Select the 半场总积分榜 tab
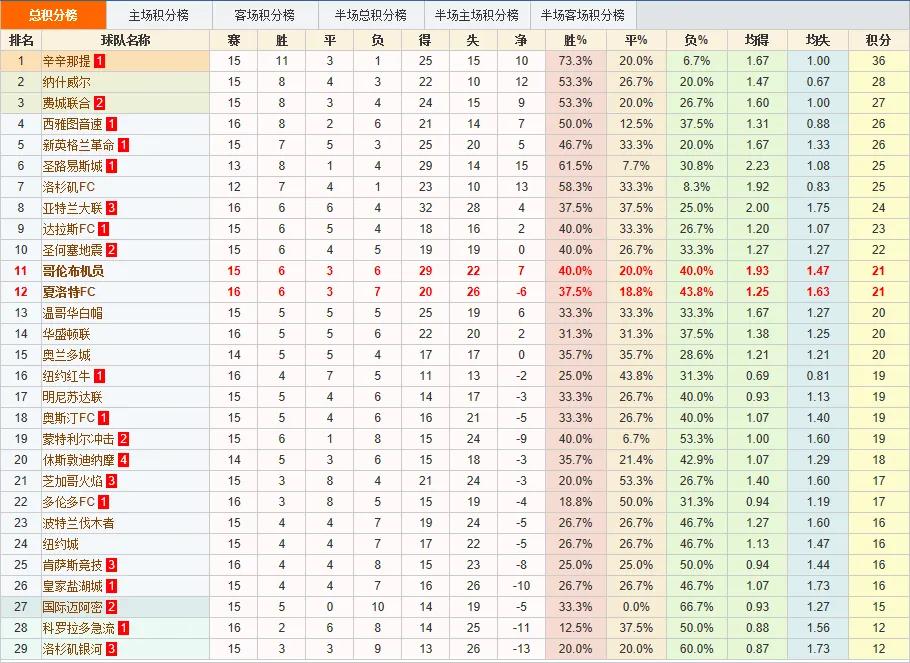 coord(370,15)
